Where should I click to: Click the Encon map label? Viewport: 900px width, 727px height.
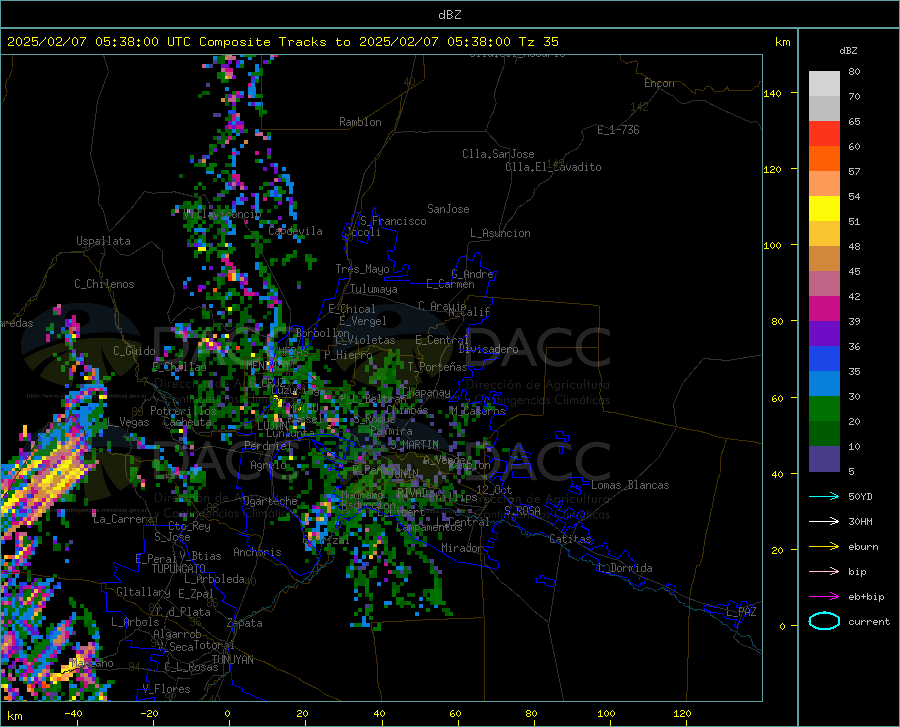(x=659, y=83)
